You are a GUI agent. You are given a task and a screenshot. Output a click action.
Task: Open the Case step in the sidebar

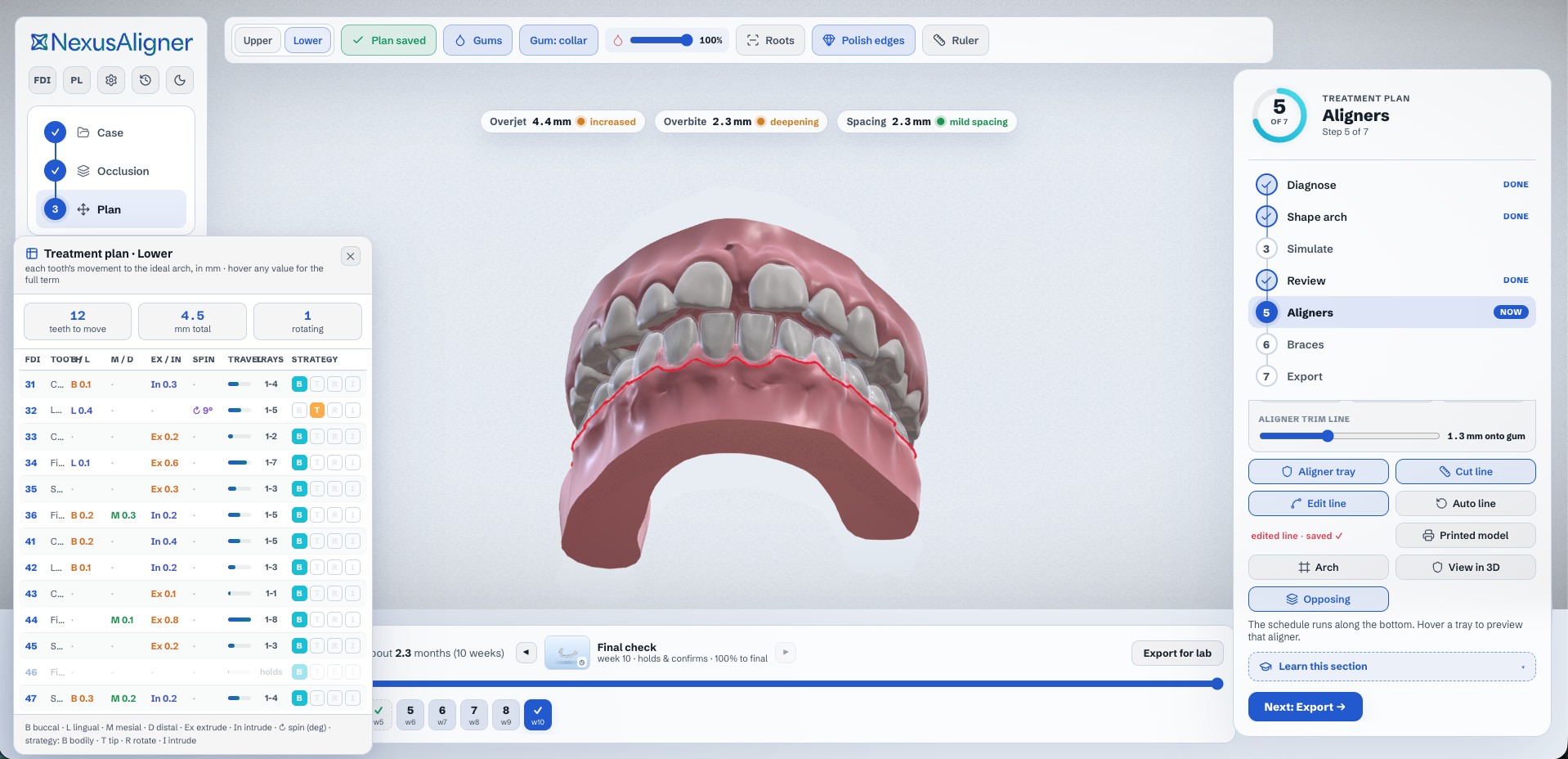click(x=111, y=132)
